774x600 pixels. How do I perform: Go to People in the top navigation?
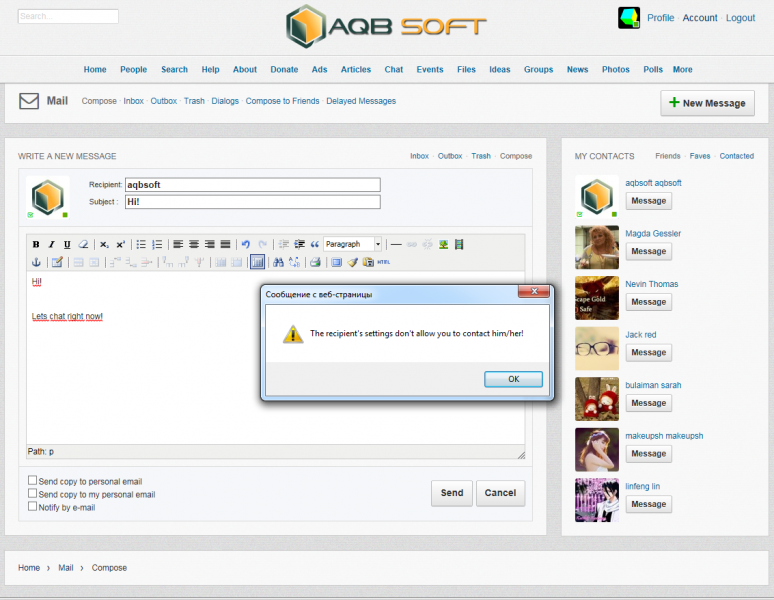(133, 70)
